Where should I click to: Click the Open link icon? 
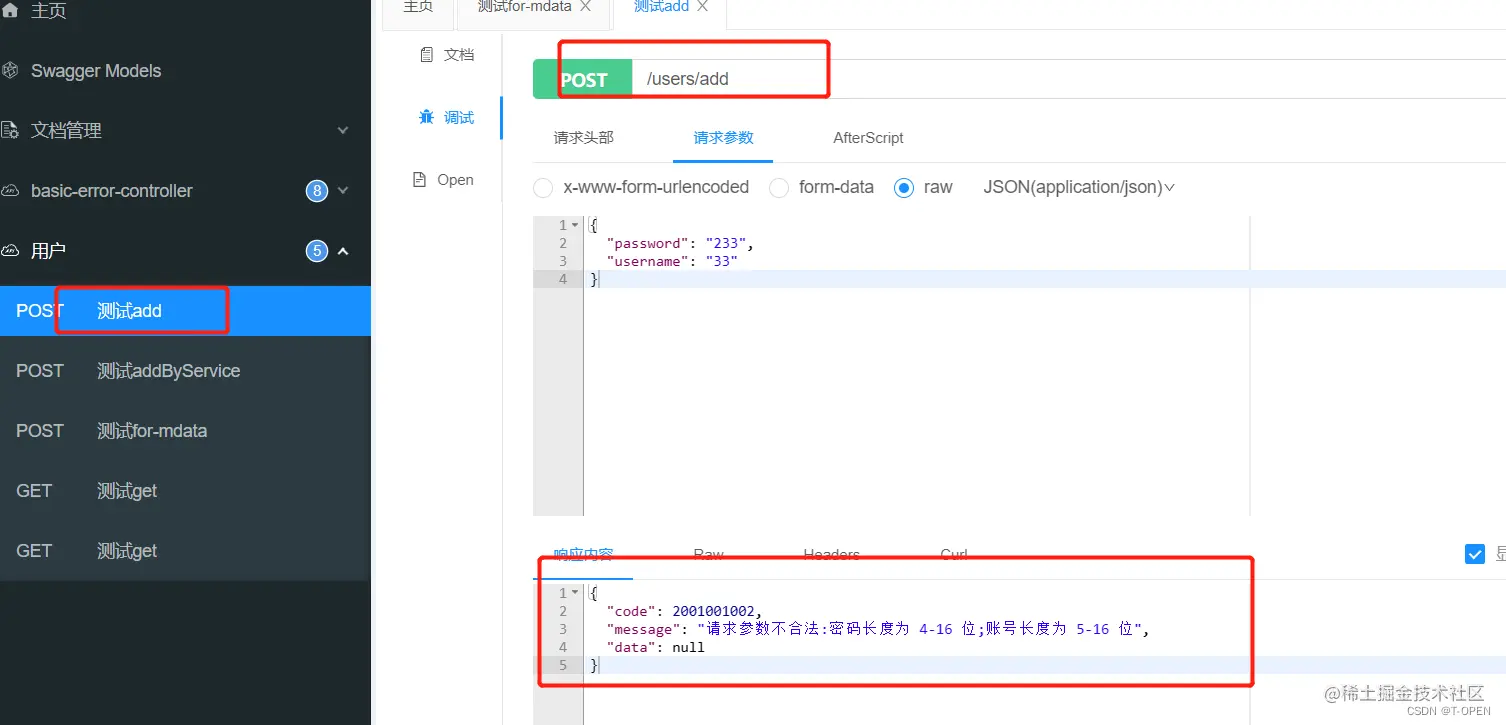pos(418,180)
